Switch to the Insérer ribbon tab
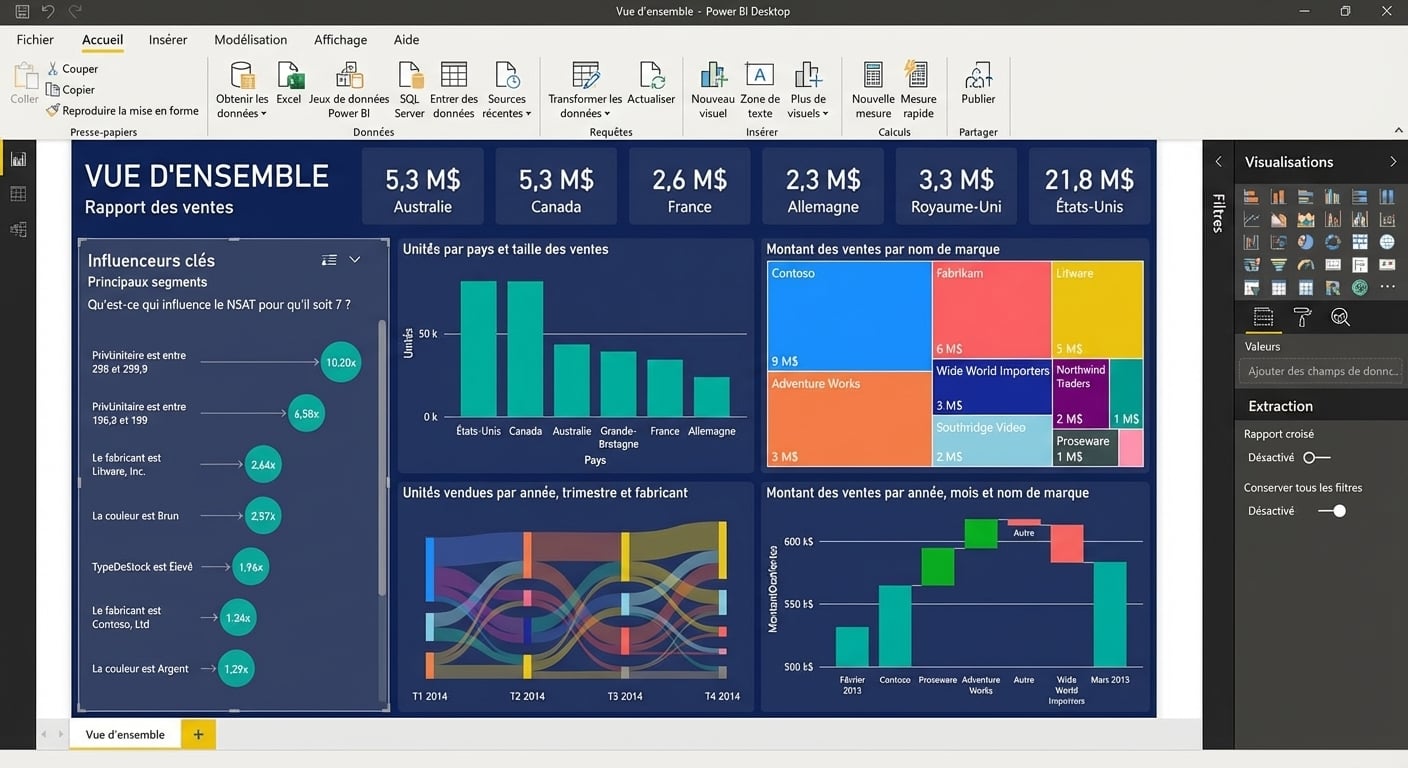The width and height of the screenshot is (1408, 768). [x=168, y=40]
